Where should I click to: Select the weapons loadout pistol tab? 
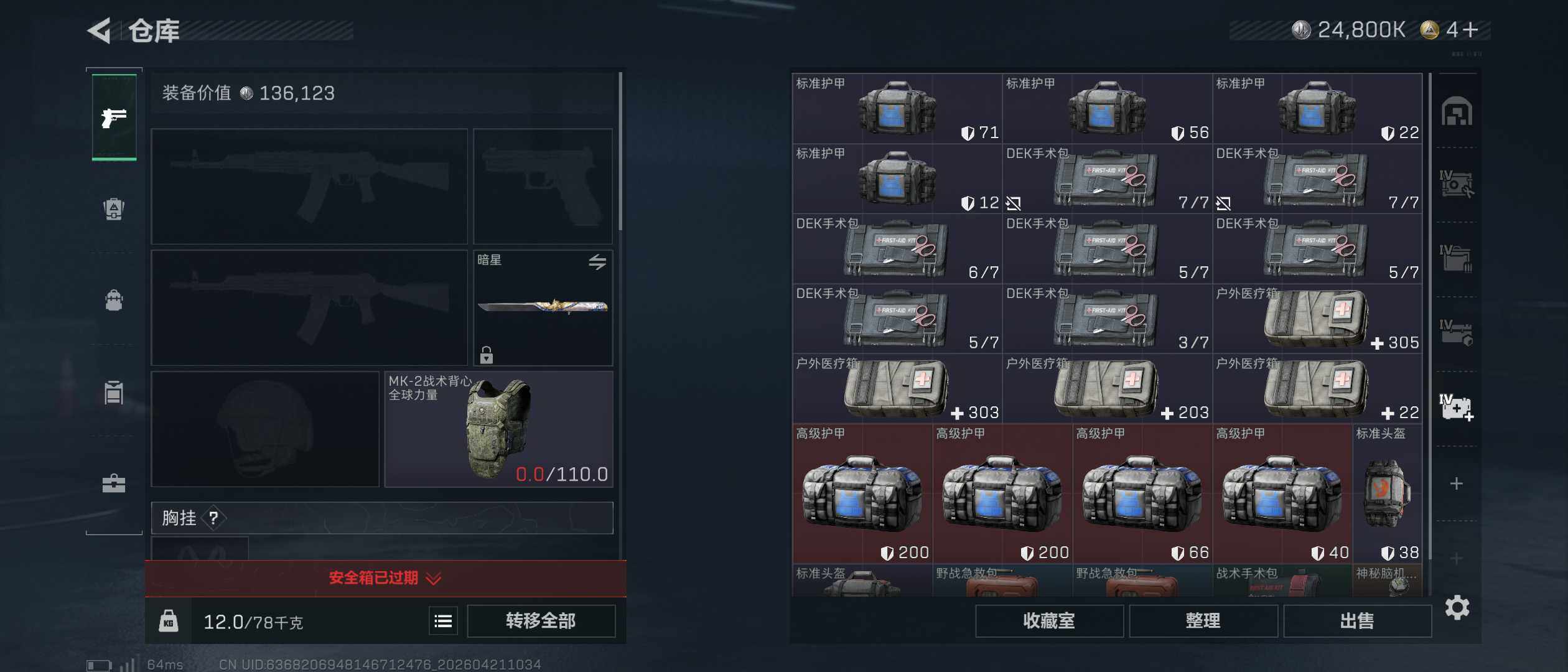coord(114,118)
